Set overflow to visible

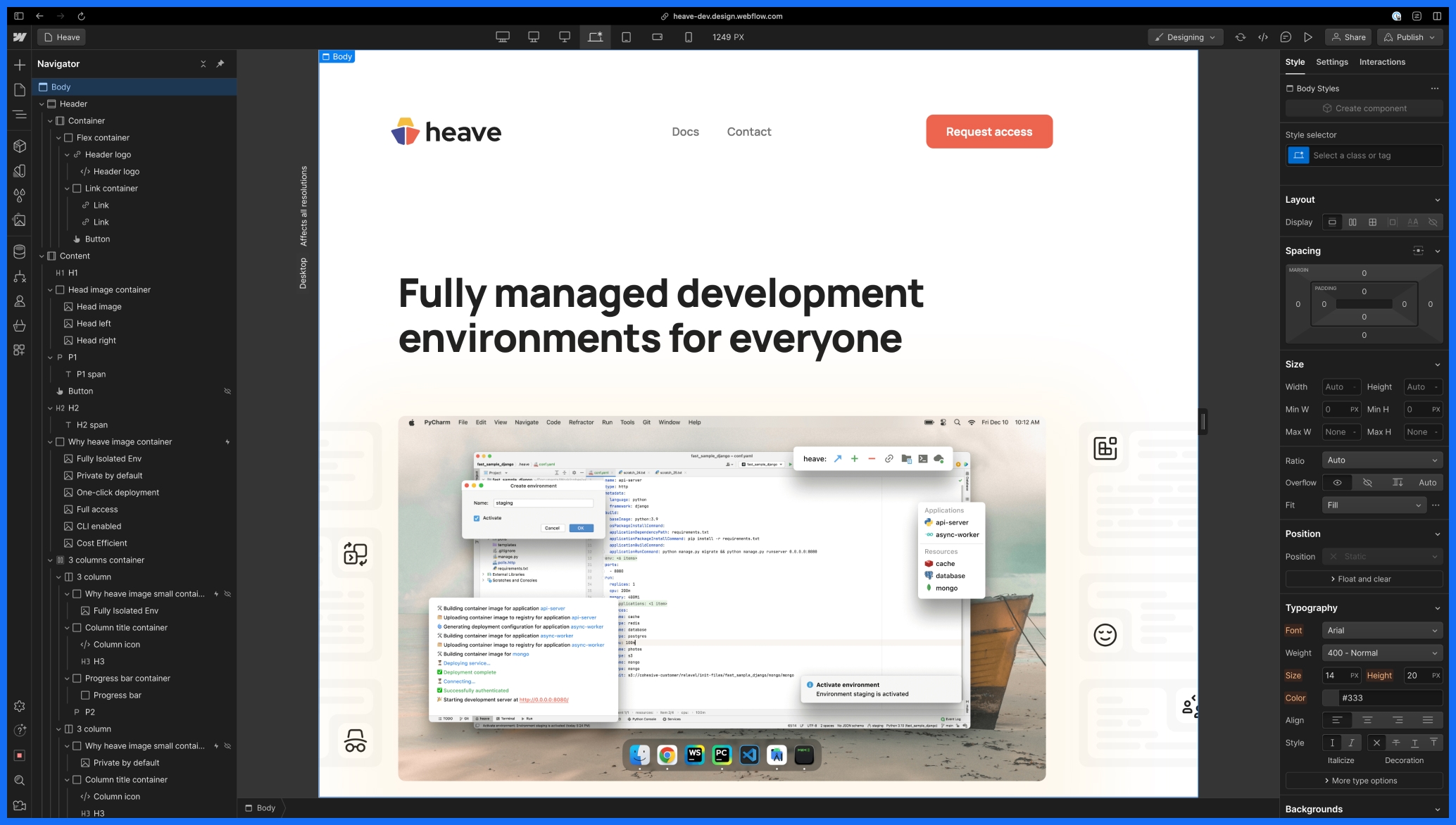[x=1337, y=483]
